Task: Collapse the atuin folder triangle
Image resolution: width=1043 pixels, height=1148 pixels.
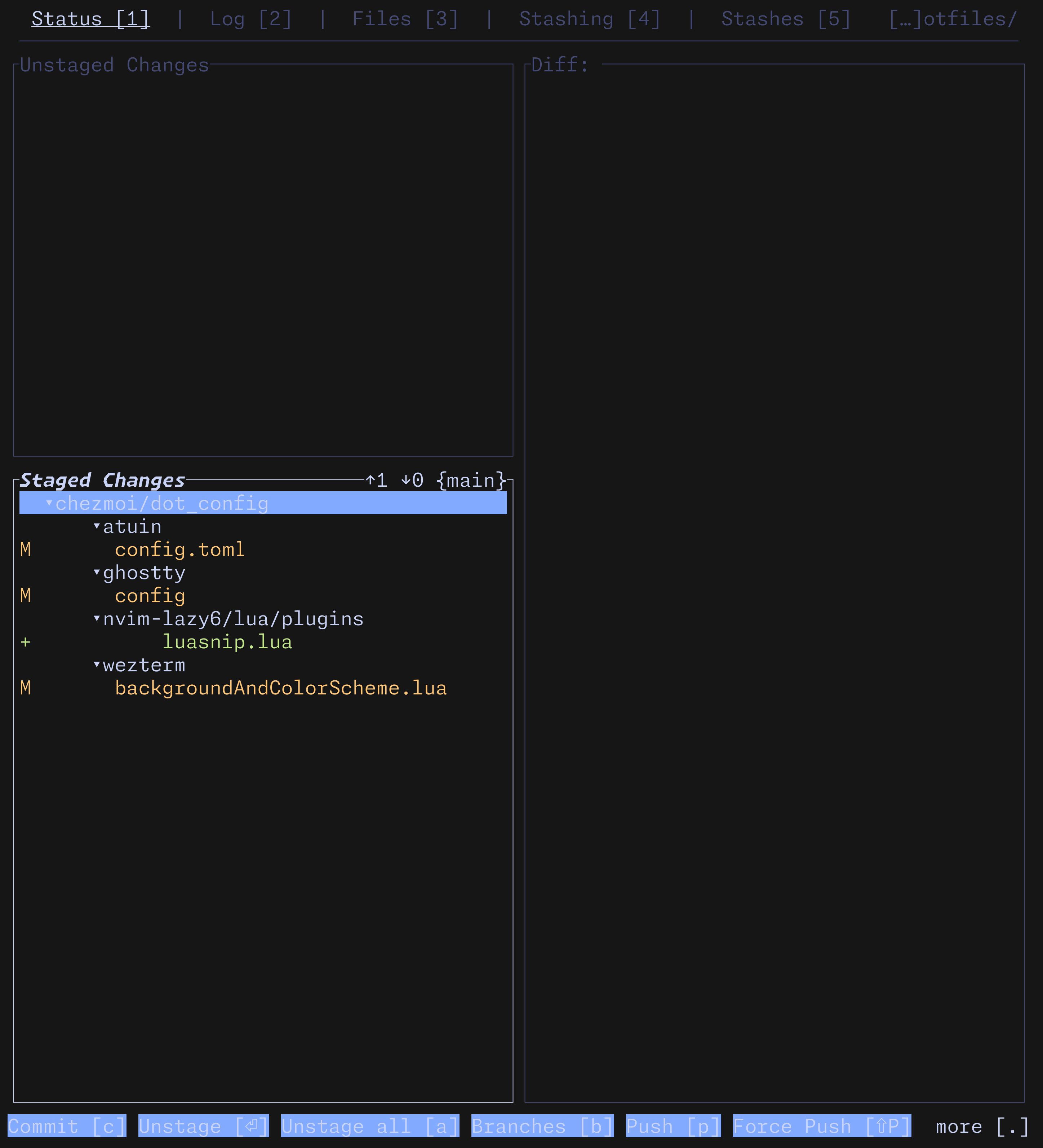Action: pos(97,526)
